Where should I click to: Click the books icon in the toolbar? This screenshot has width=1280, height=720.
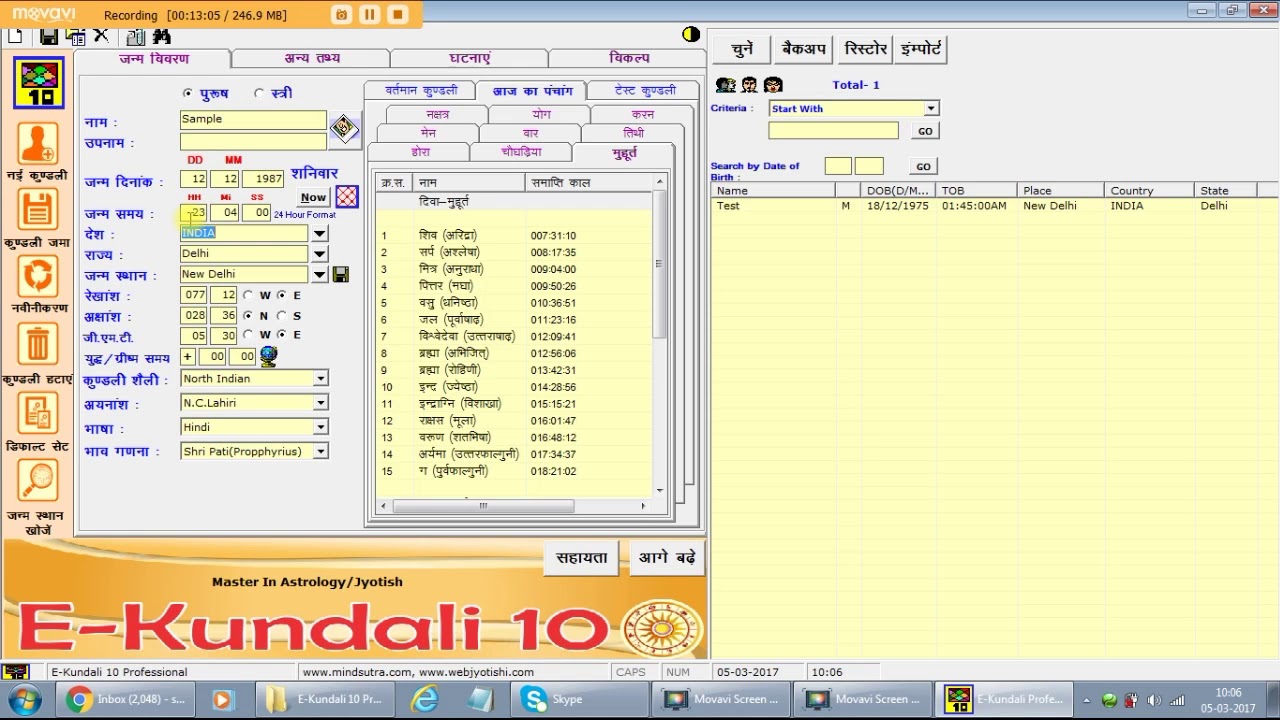coord(136,36)
